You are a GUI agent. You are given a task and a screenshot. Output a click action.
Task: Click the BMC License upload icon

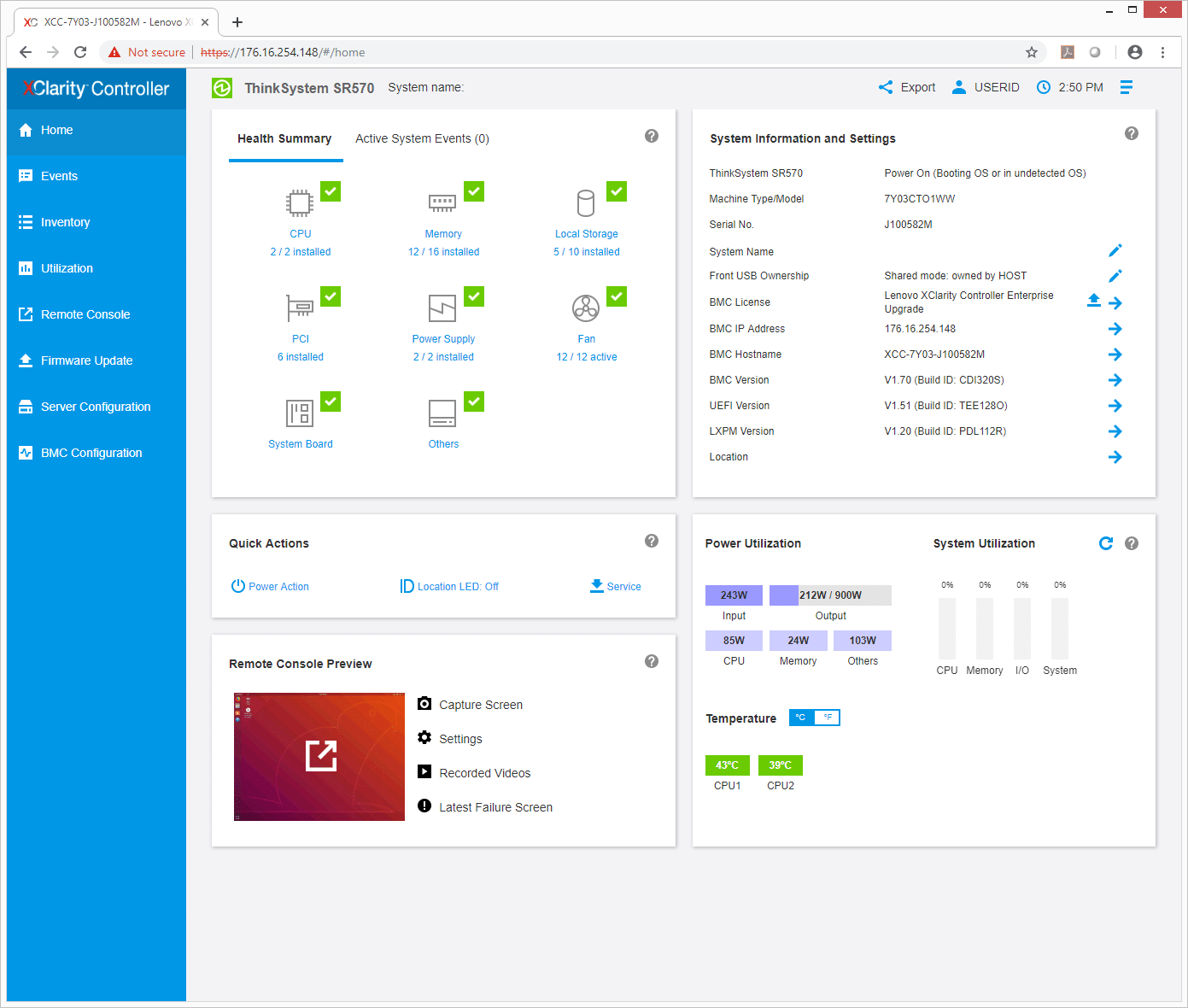pos(1094,301)
